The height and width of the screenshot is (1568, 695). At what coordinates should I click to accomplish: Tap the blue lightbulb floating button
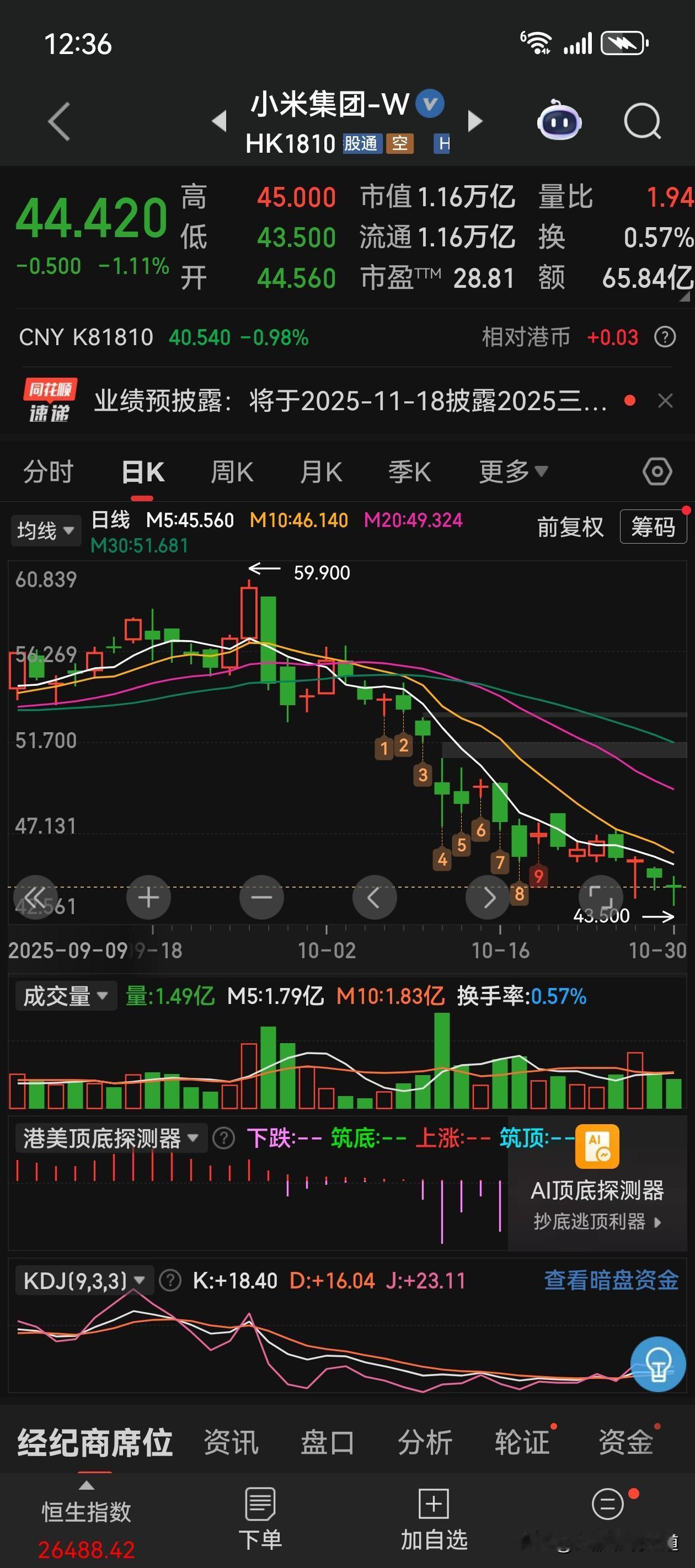pos(658,1364)
